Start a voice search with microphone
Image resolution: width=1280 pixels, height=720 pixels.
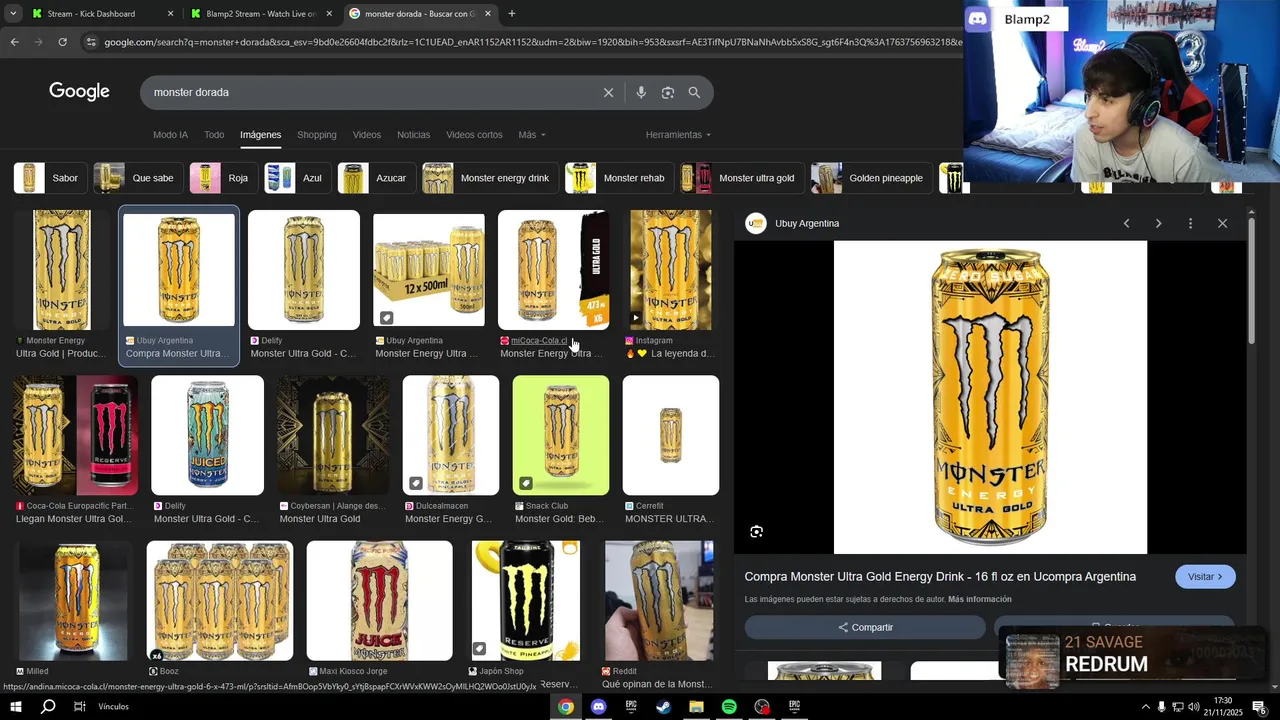point(641,92)
